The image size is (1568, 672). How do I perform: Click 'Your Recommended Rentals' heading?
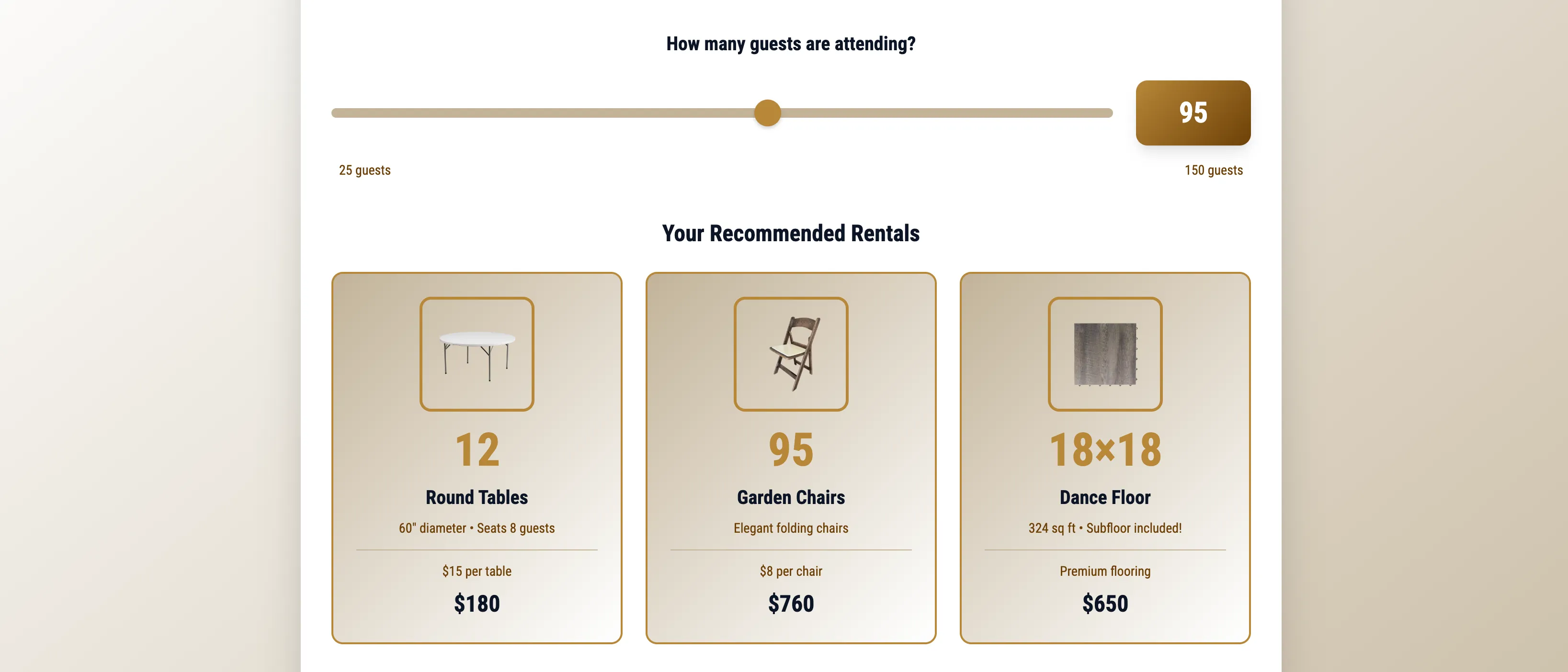[791, 234]
